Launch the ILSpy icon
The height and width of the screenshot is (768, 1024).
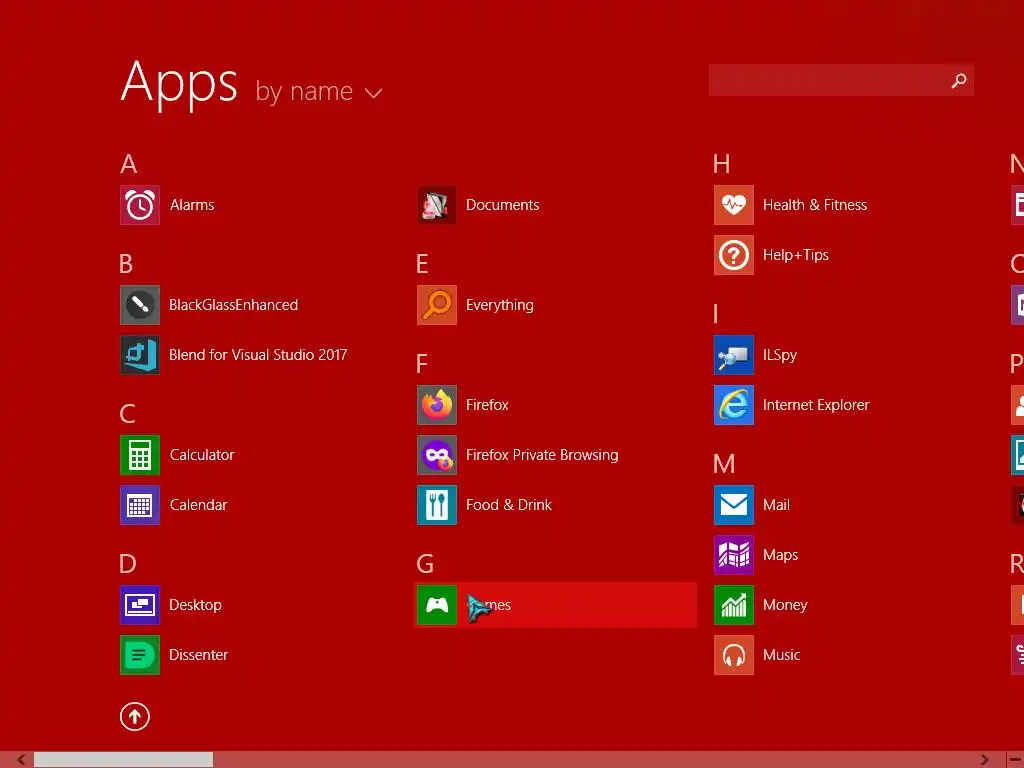point(734,355)
